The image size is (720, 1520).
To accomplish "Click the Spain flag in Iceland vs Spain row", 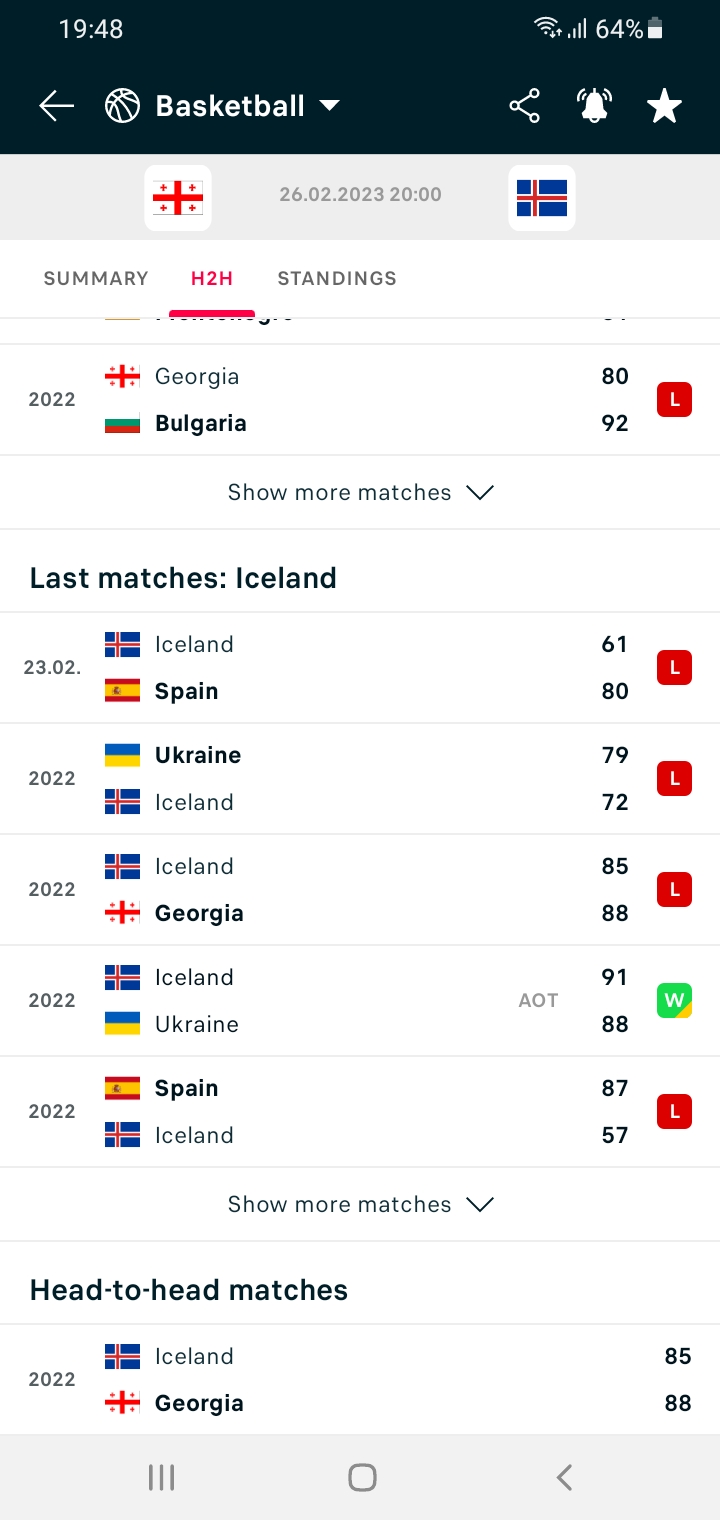I will click(x=120, y=691).
